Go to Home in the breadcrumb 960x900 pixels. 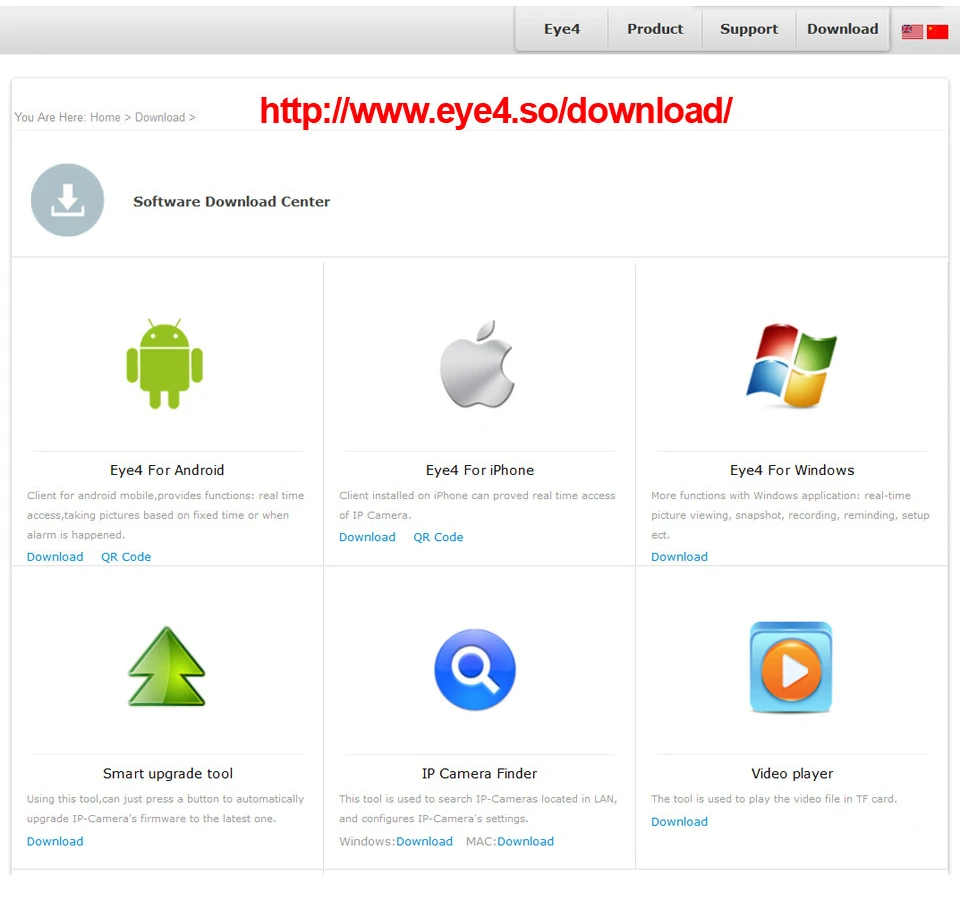105,117
